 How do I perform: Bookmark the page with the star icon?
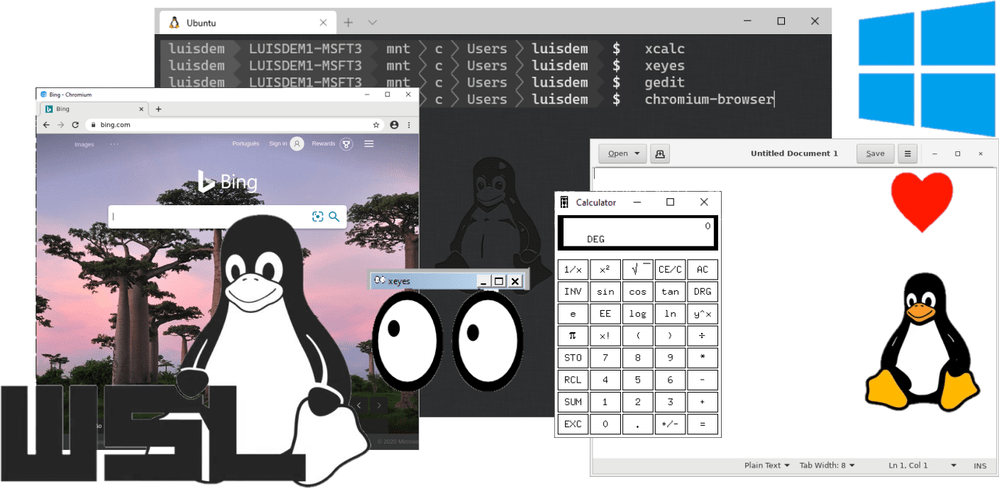tap(377, 125)
